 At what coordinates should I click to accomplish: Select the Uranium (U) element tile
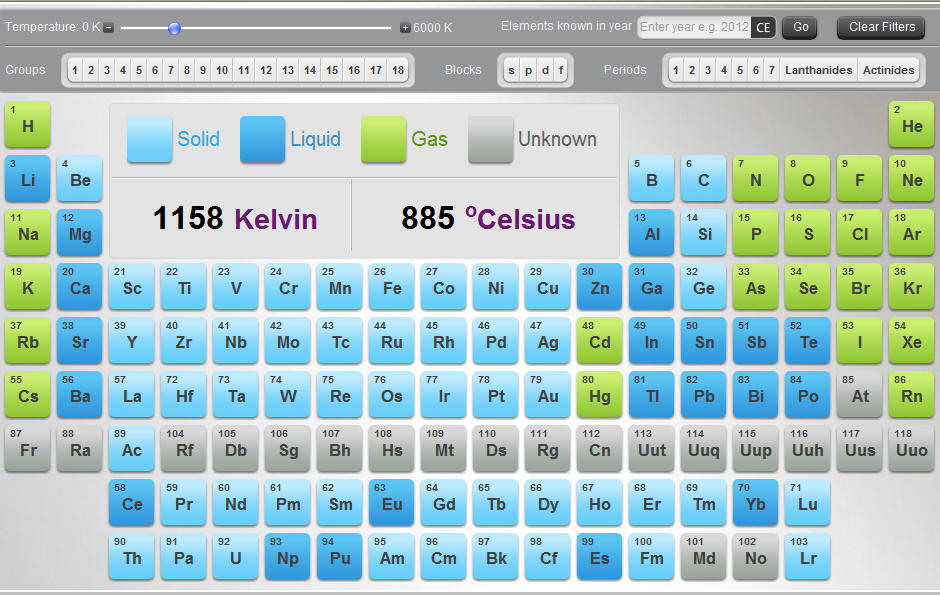click(236, 556)
